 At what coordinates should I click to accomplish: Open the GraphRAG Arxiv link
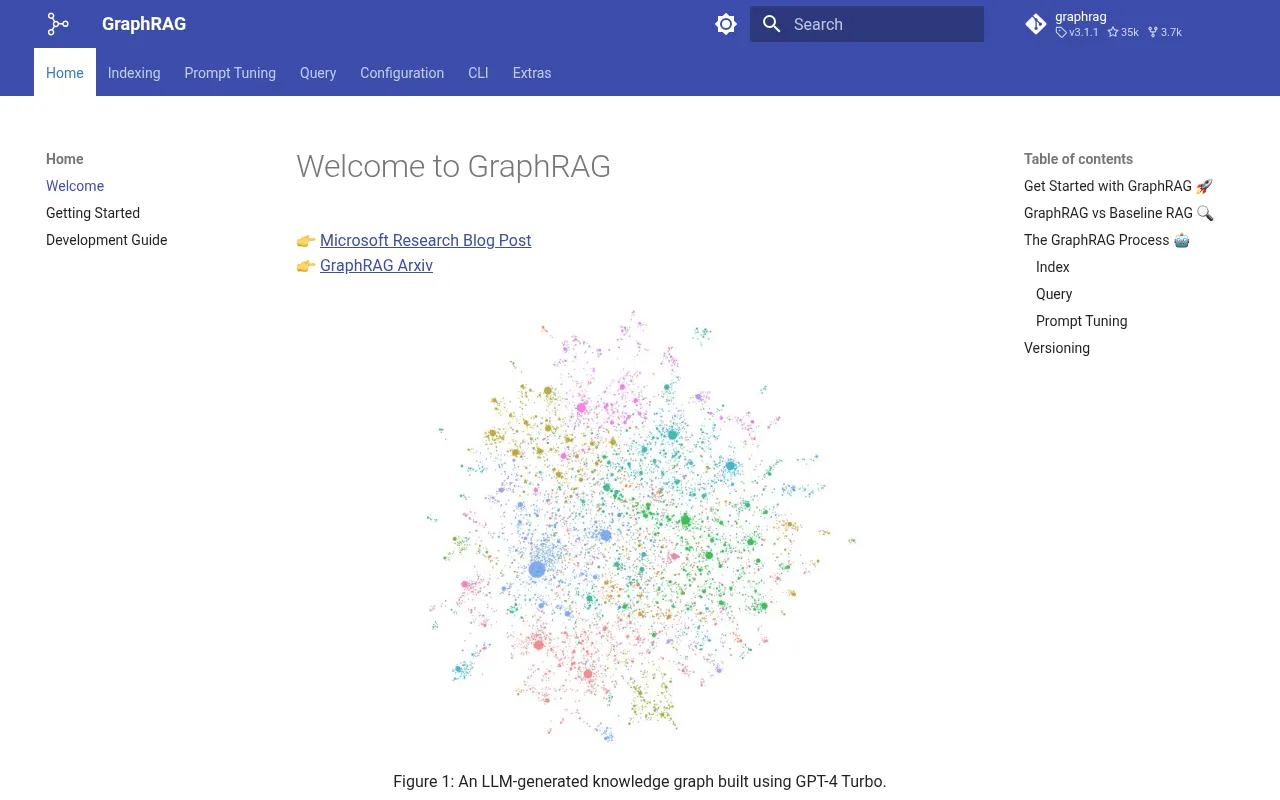pyautogui.click(x=376, y=265)
